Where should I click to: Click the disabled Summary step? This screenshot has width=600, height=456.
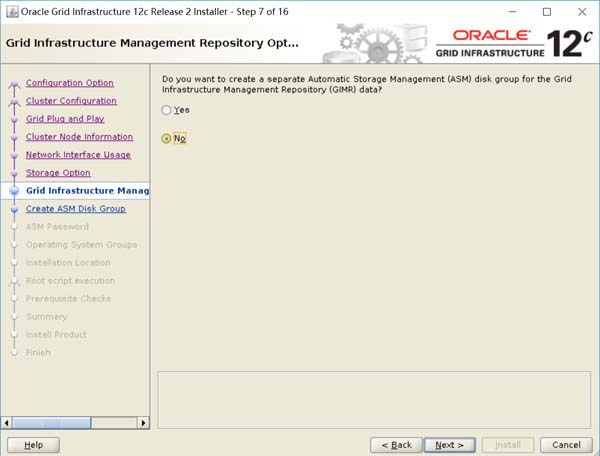[x=46, y=316]
